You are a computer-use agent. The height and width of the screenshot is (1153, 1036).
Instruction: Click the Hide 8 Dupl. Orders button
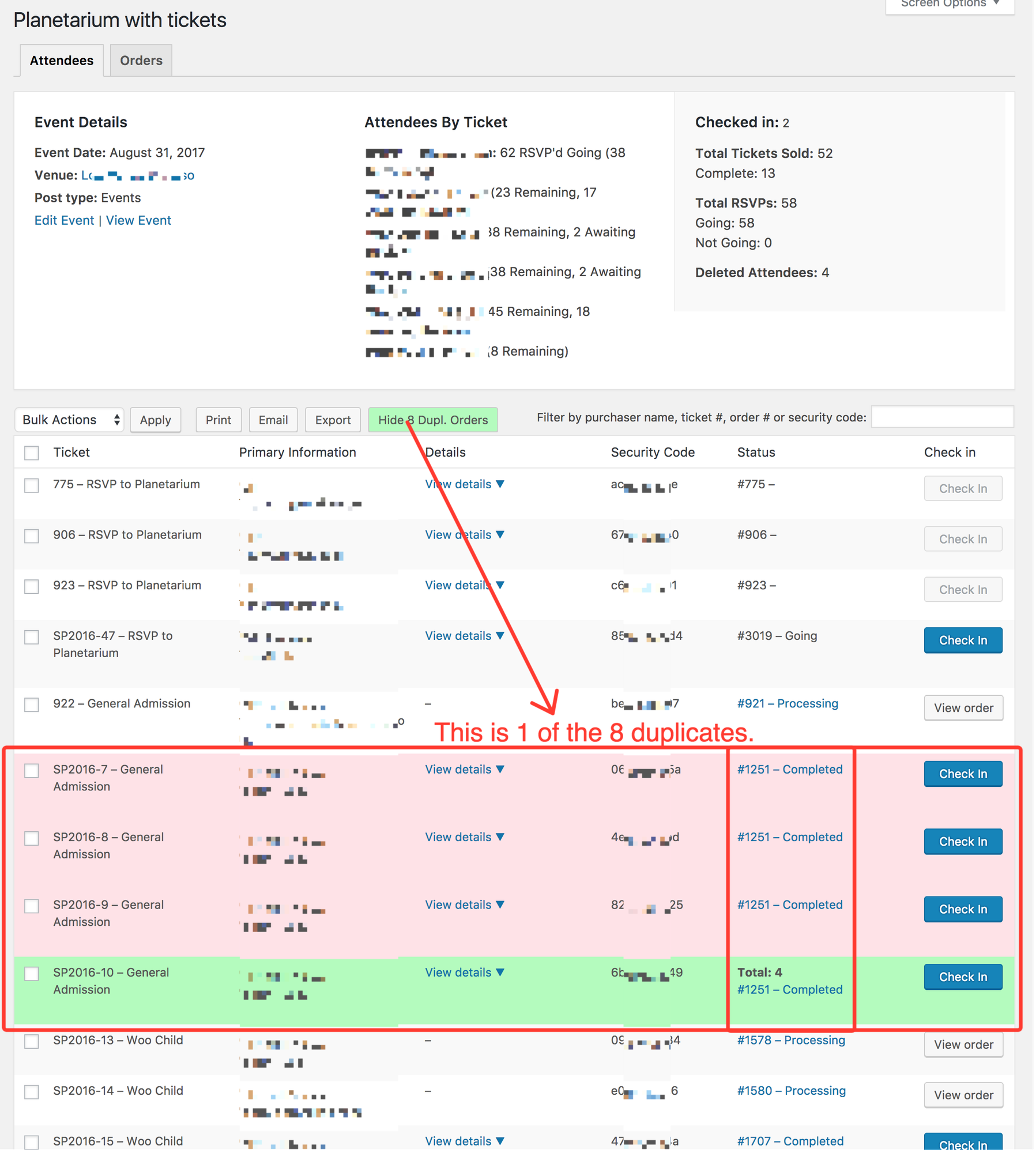(432, 420)
